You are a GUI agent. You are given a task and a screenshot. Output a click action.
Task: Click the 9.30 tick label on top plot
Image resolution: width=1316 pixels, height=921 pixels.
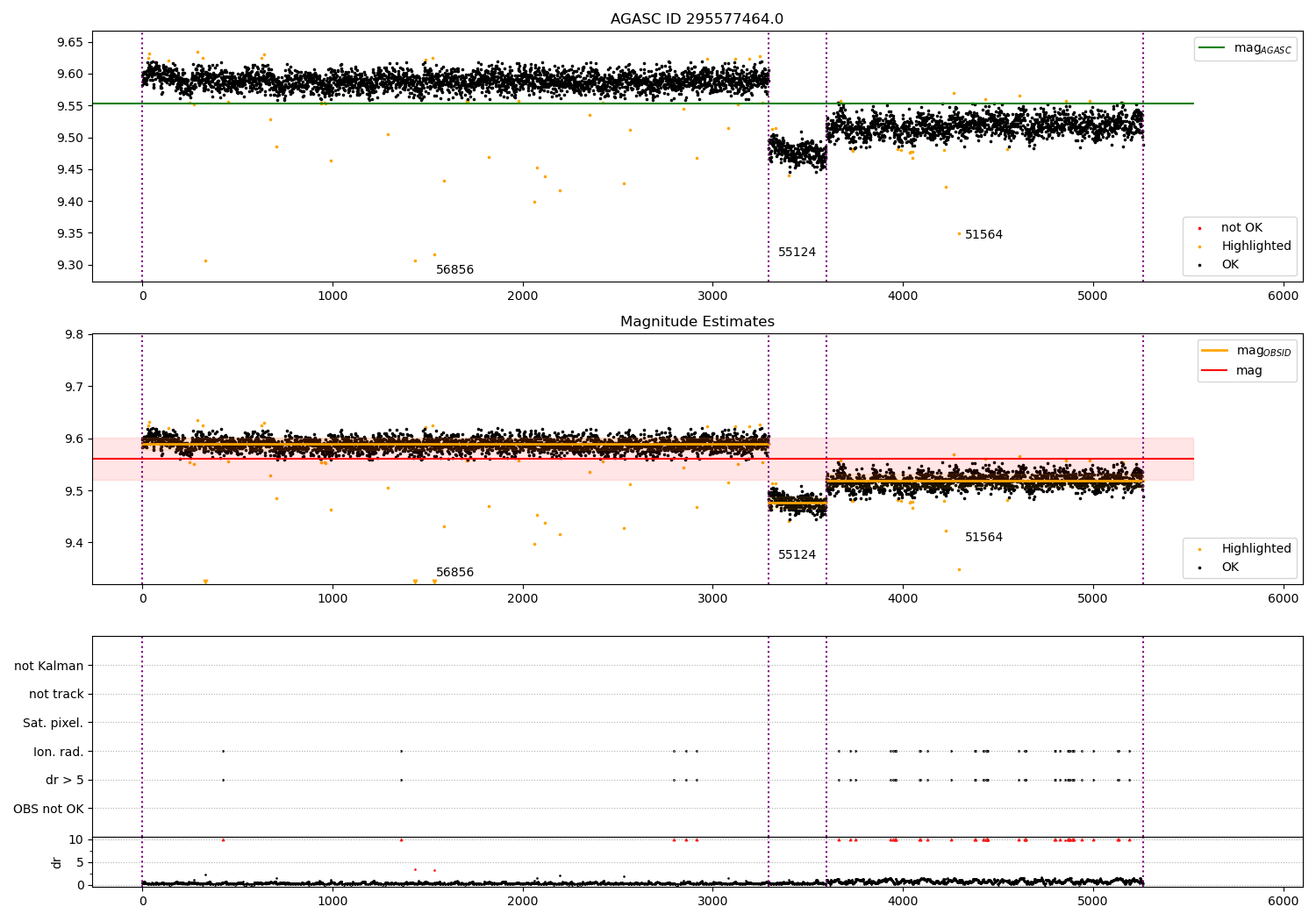(69, 266)
